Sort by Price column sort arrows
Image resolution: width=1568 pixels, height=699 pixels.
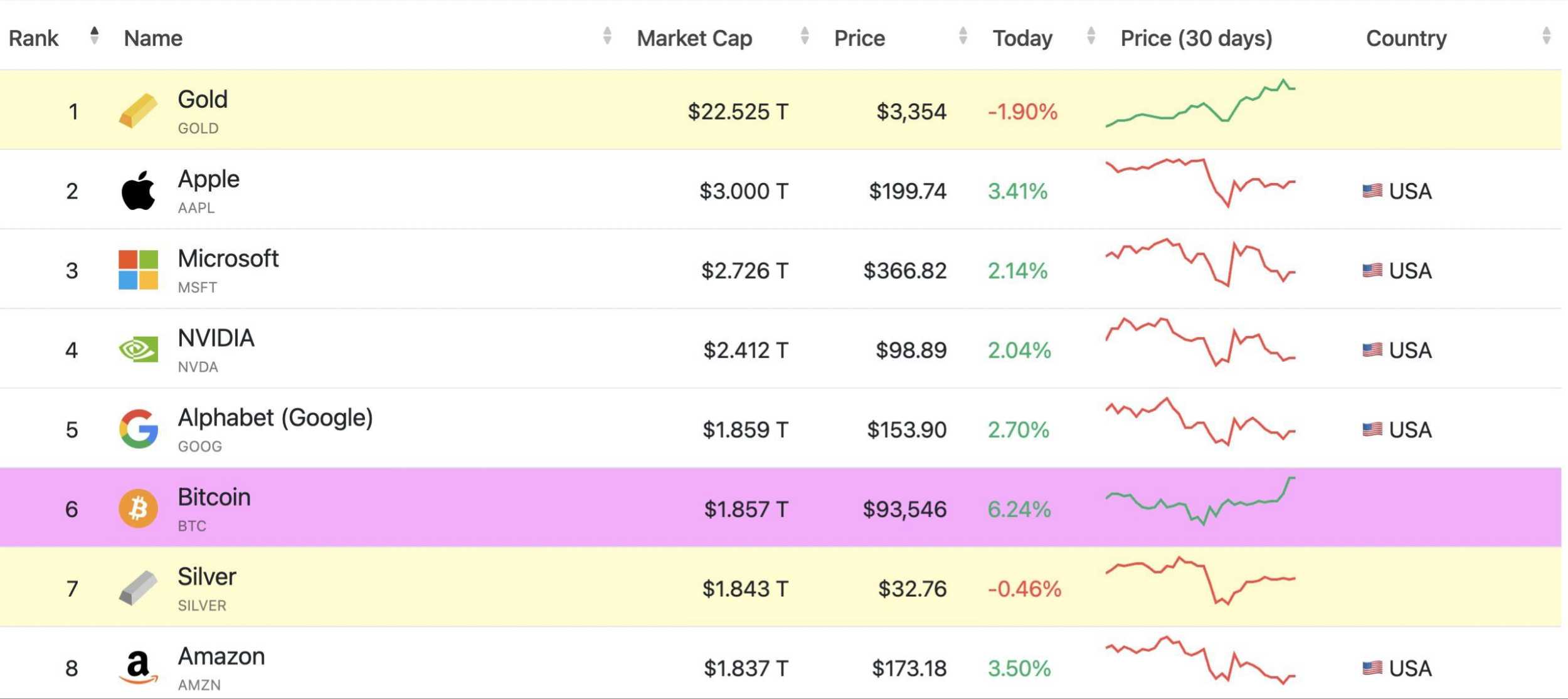pos(963,36)
